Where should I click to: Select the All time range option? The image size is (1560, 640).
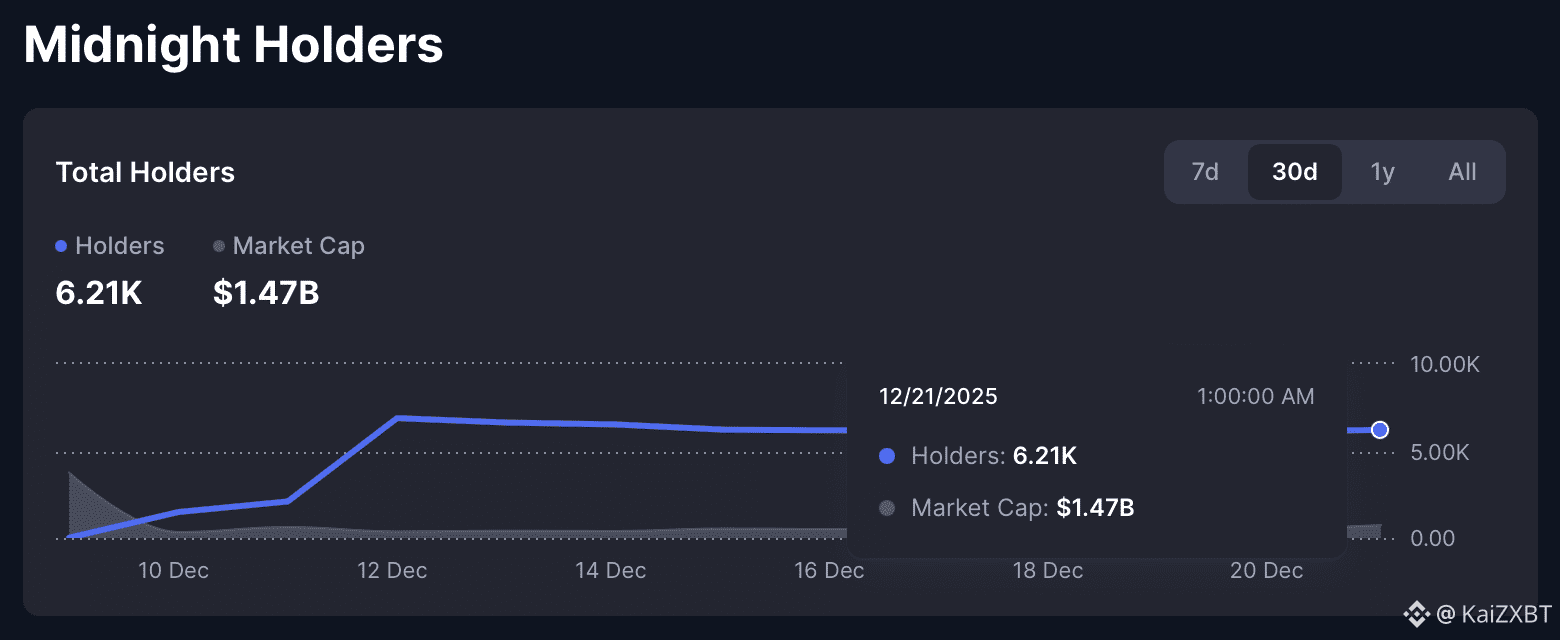1461,171
